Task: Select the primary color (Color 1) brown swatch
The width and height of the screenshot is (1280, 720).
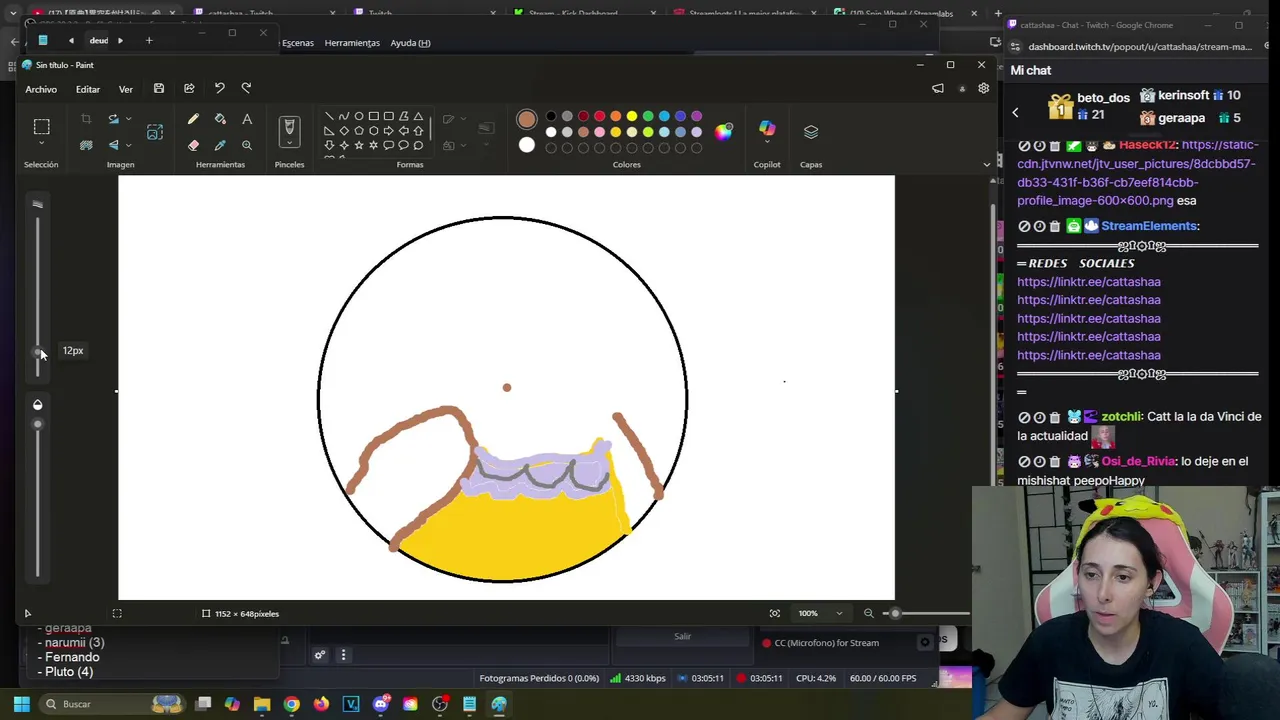Action: click(527, 120)
